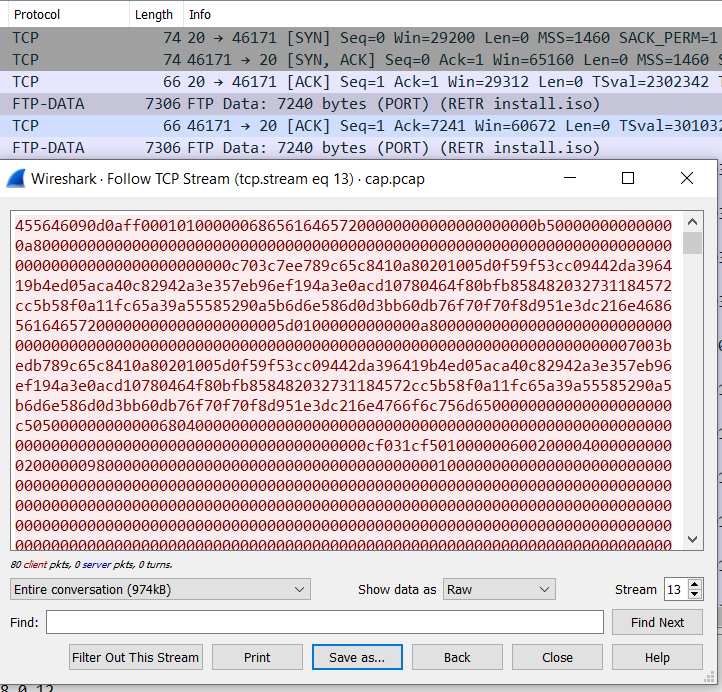Screen dimensions: 722x692
Task: Click into the Find text input field
Action: [325, 622]
